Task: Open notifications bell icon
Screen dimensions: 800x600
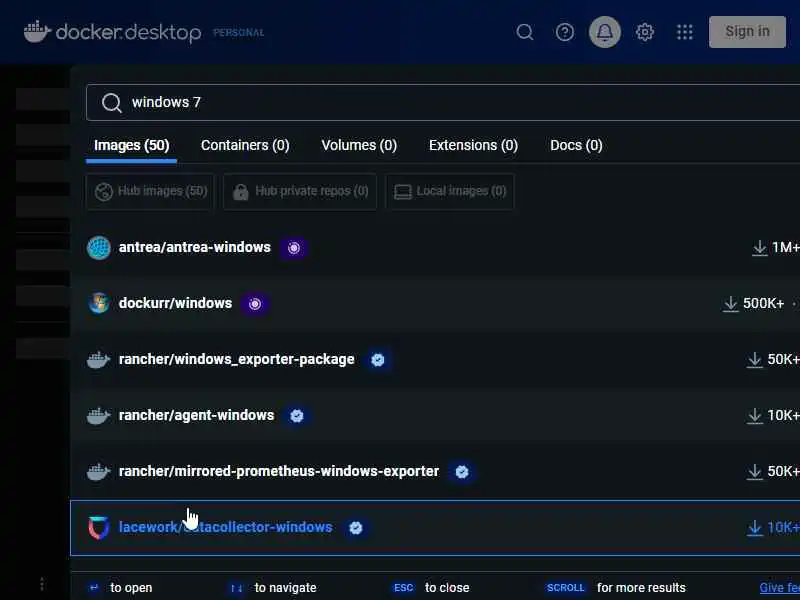Action: click(605, 32)
